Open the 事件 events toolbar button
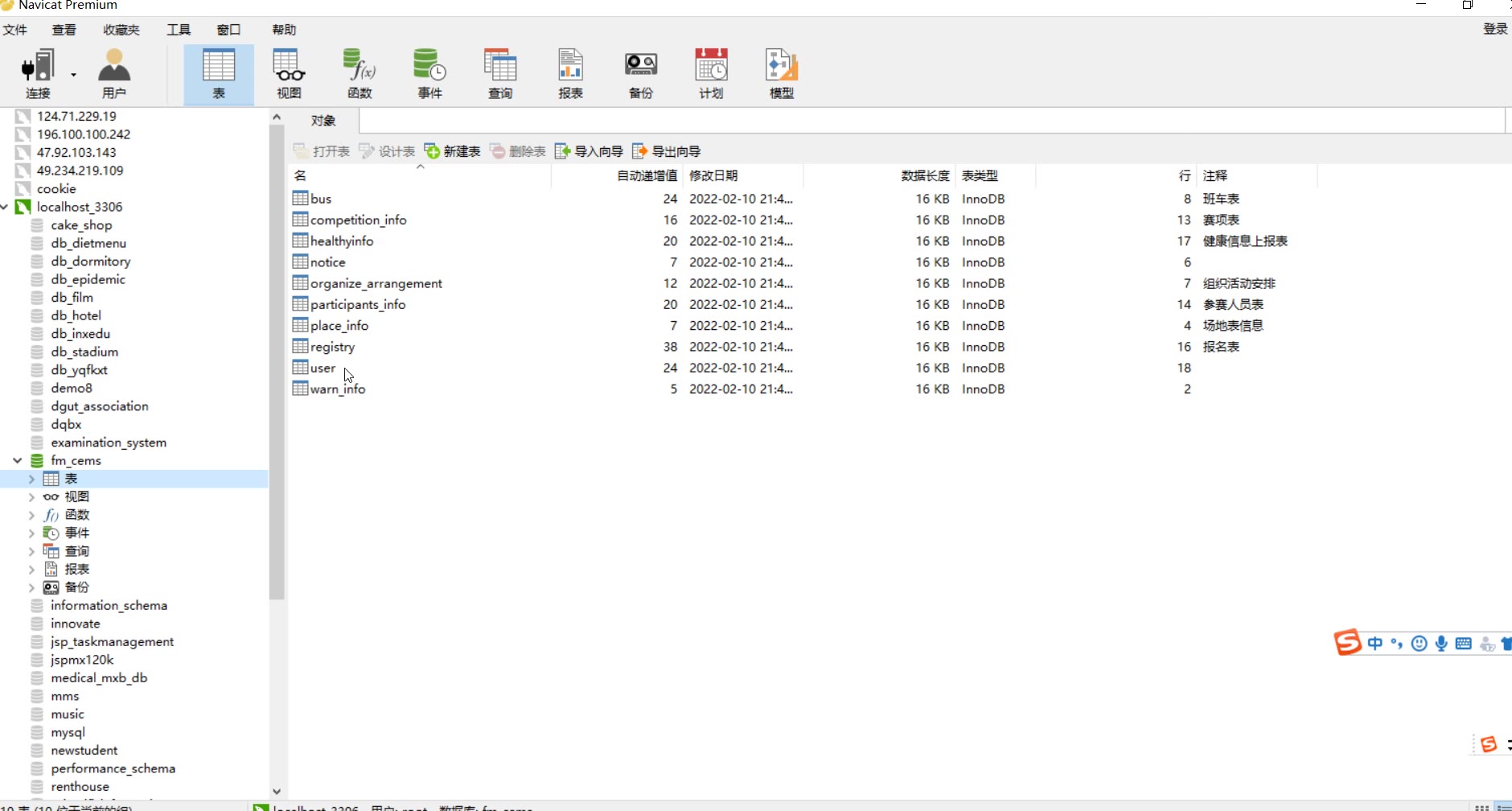This screenshot has width=1512, height=811. tap(429, 74)
